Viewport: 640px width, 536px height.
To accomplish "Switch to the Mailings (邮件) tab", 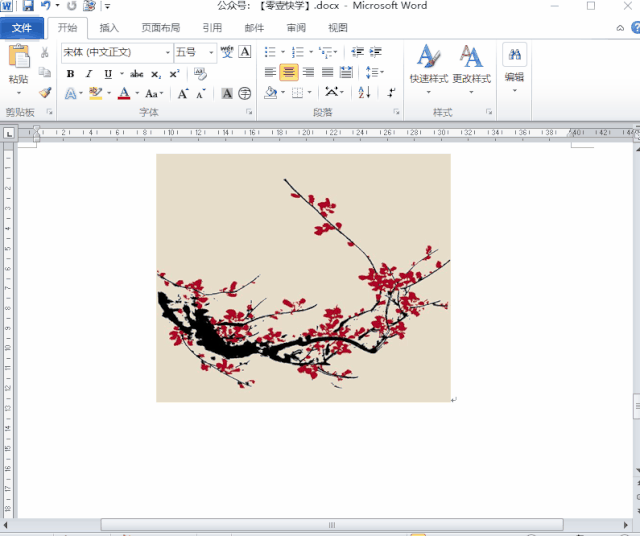I will [254, 28].
